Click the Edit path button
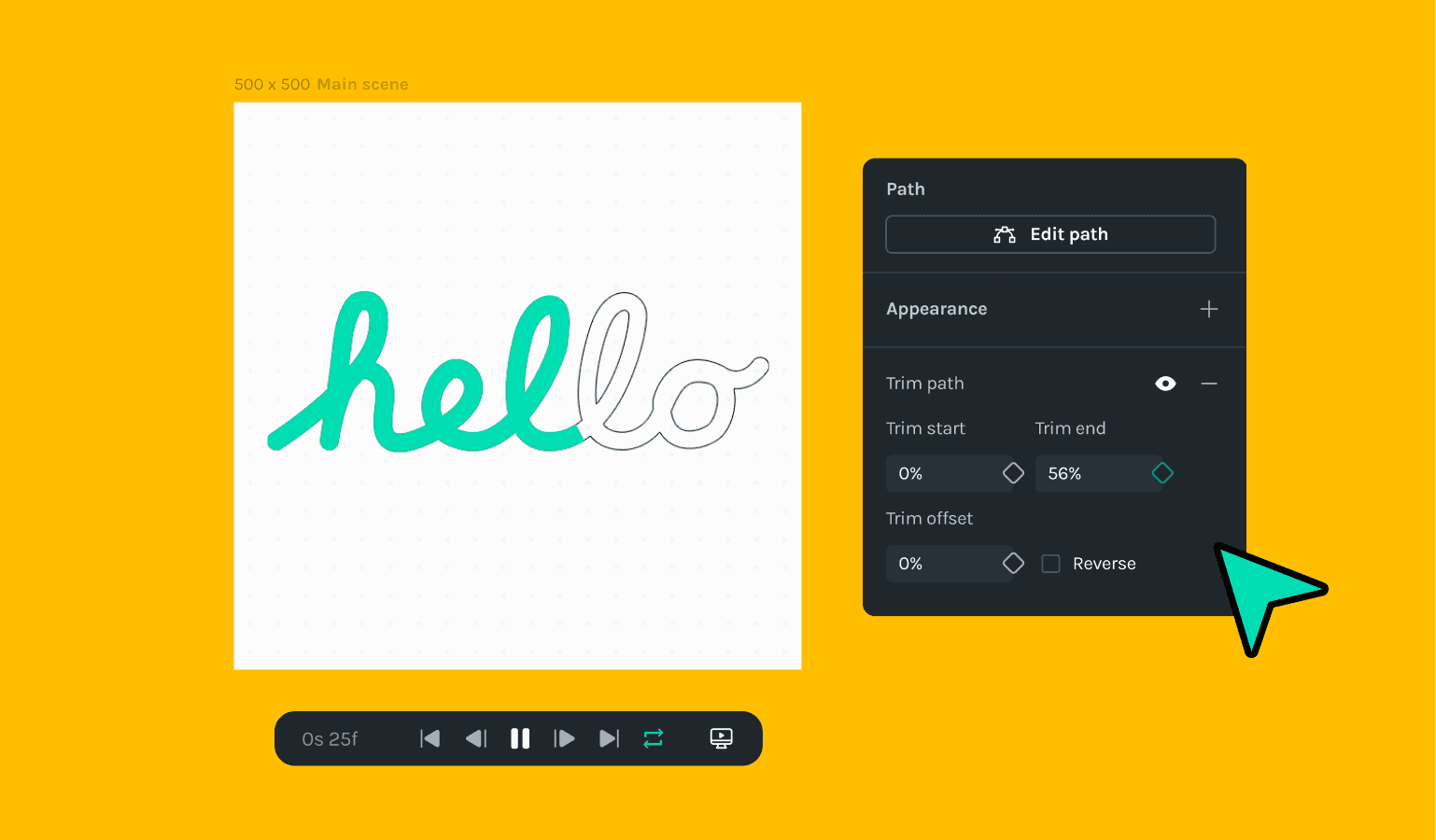1436x840 pixels. tap(1049, 234)
